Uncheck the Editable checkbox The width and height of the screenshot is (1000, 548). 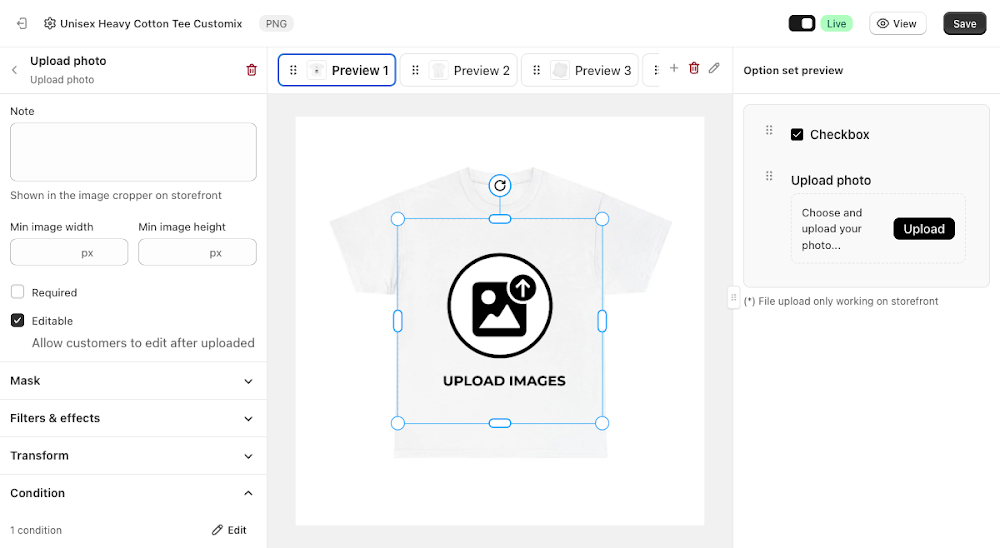[x=18, y=320]
